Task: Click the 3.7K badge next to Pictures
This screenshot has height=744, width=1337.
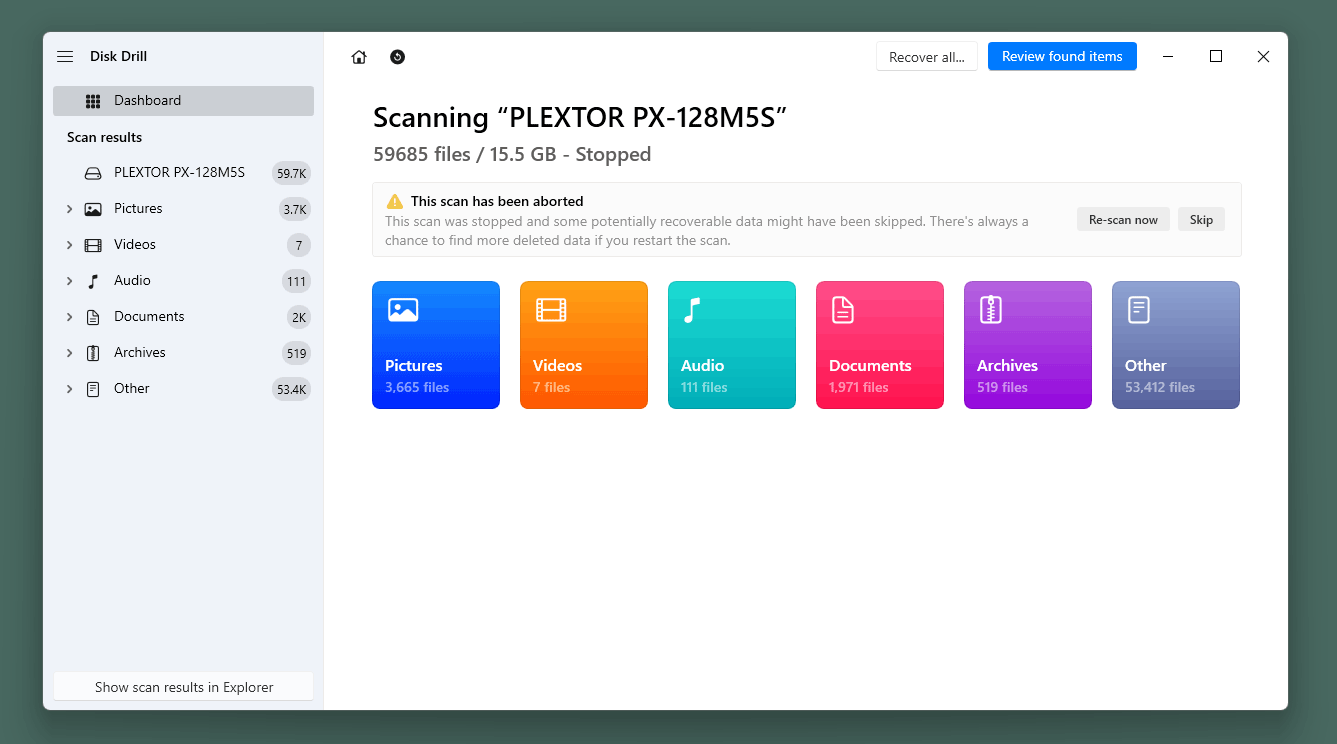Action: tap(295, 210)
